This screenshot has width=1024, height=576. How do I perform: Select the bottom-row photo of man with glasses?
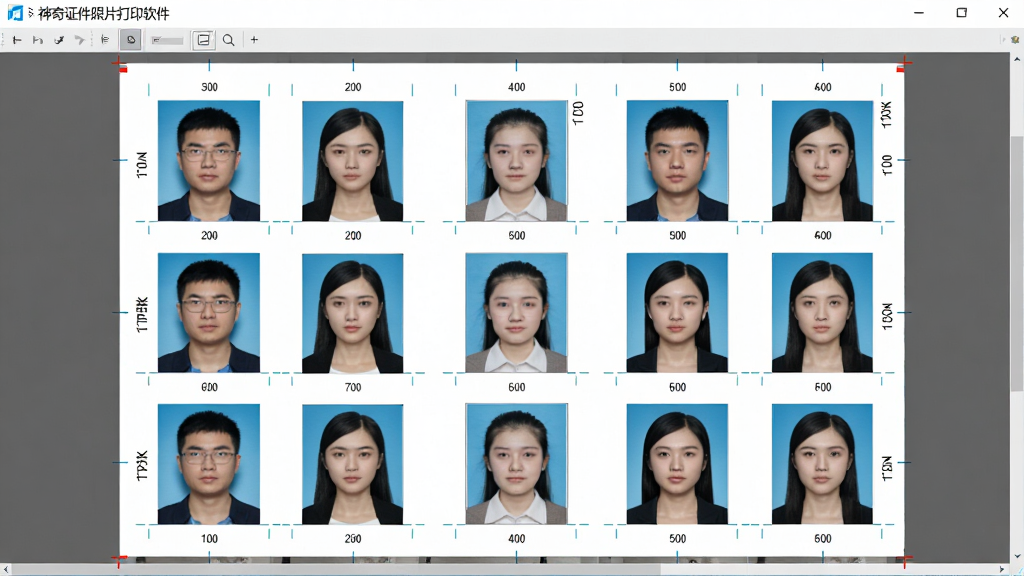[209, 464]
